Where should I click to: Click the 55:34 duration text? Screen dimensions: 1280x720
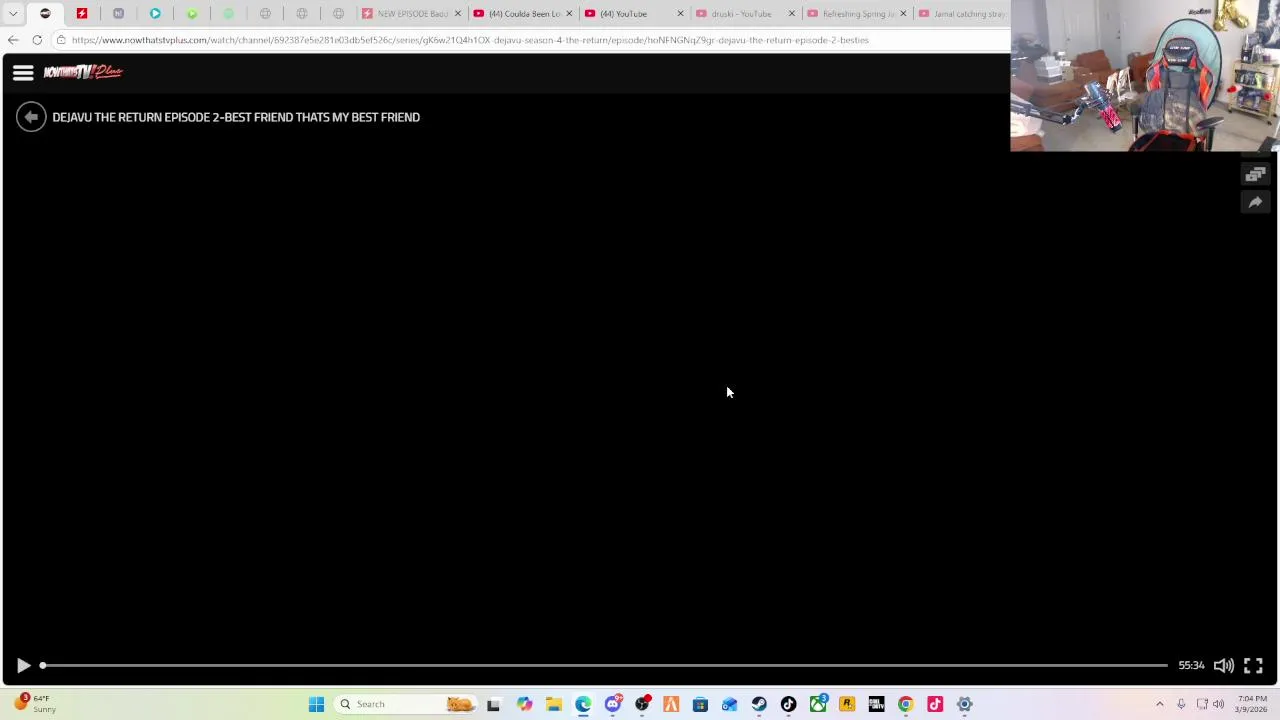coord(1191,666)
